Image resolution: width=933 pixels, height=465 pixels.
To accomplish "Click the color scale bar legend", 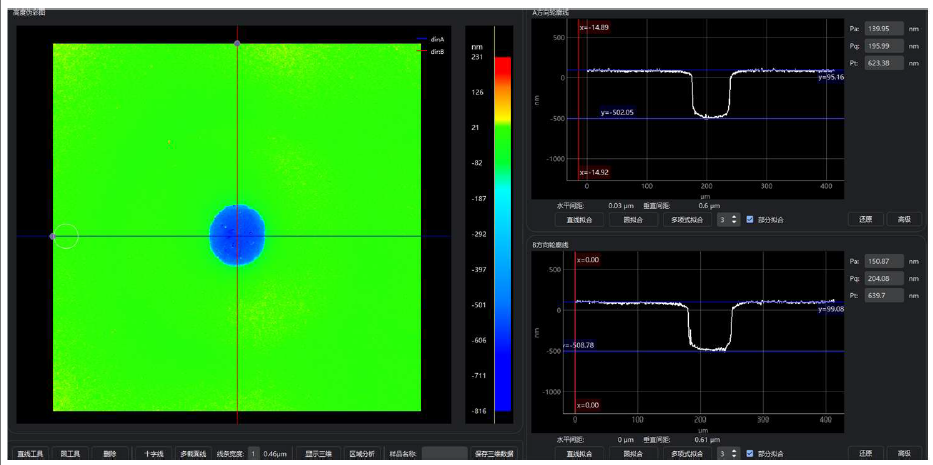I will (x=503, y=234).
